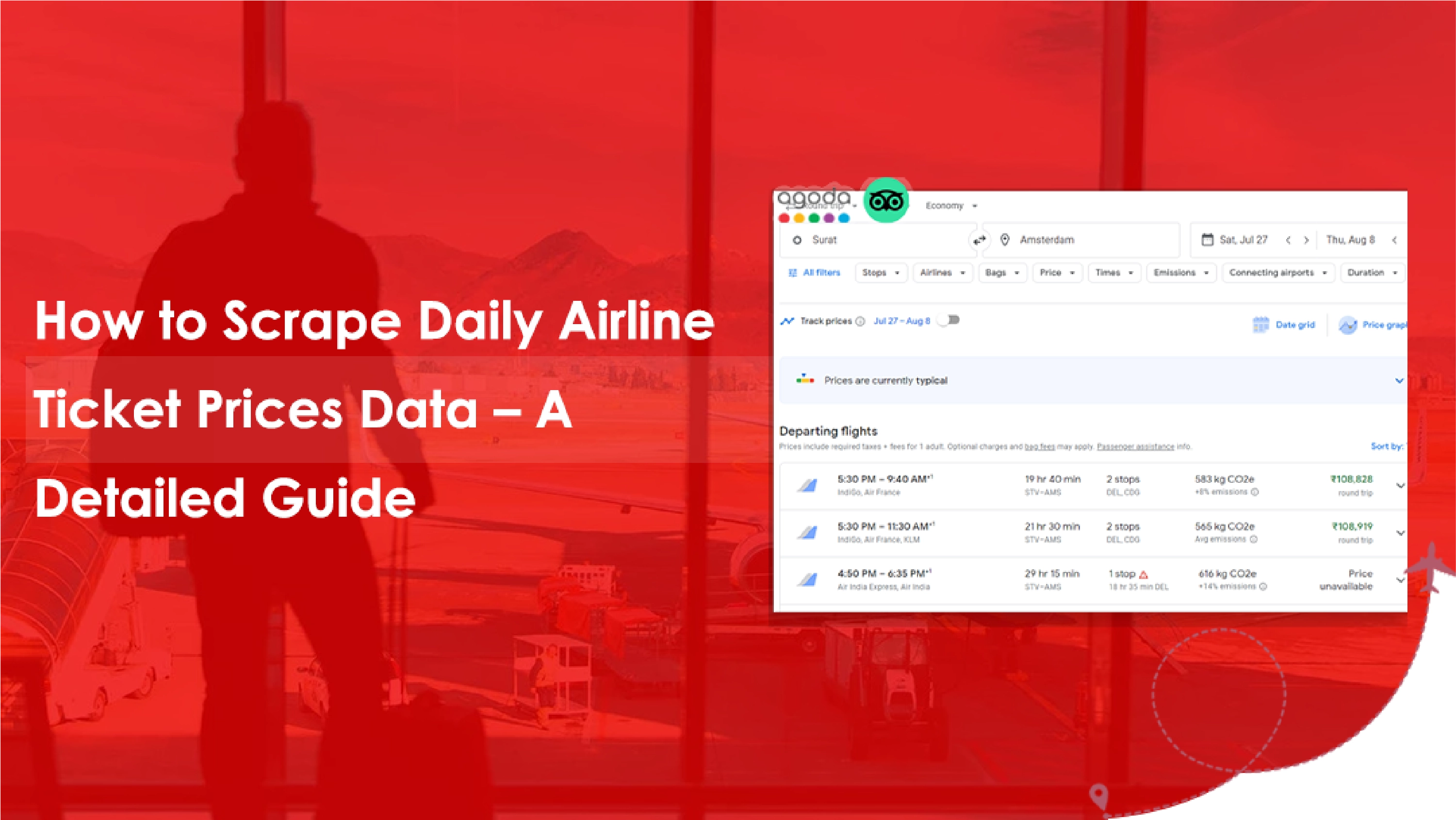Click the Track prices info icon
The image size is (1456, 820).
[860, 322]
